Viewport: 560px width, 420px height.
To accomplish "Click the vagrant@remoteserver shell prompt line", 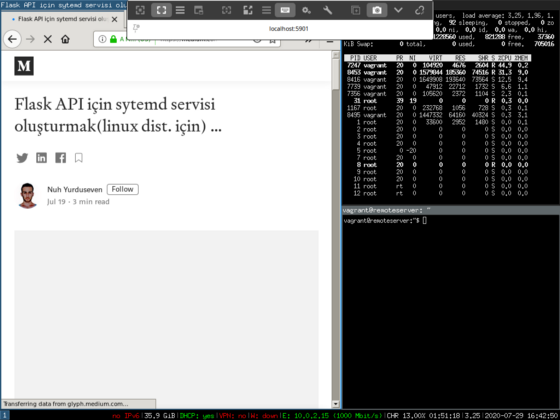I will click(385, 221).
